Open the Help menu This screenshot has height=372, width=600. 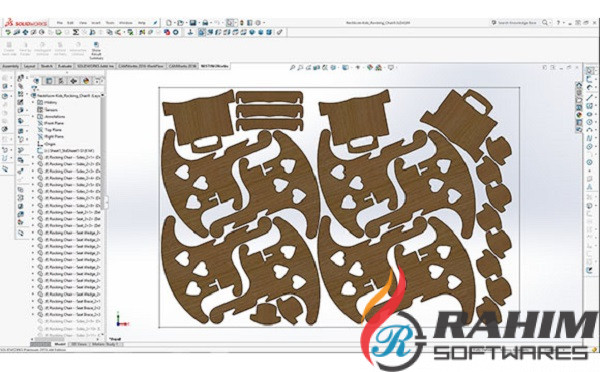pyautogui.click(x=142, y=23)
